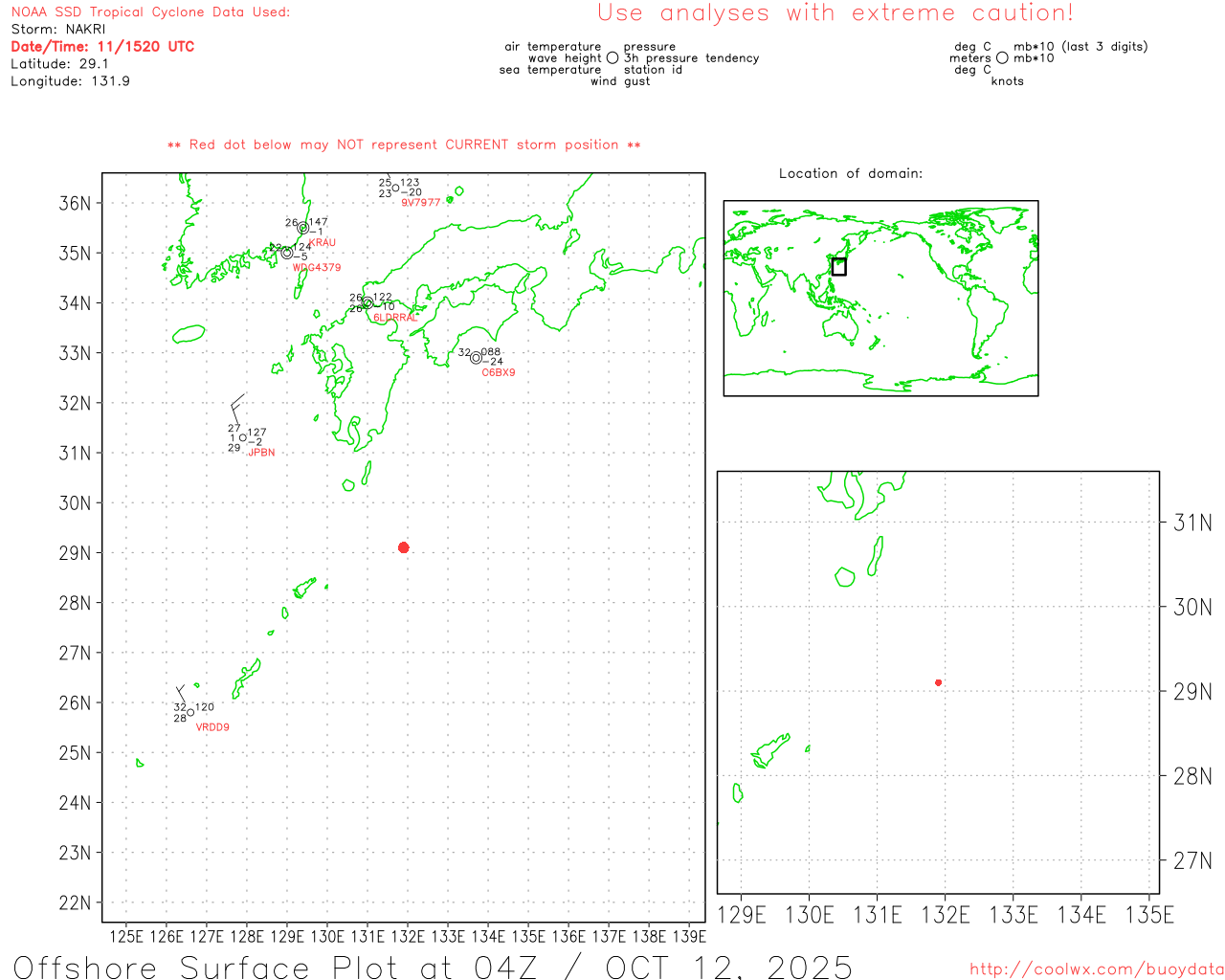The height and width of the screenshot is (980, 1225).
Task: Click the 22N latitude axis label
Action: click(76, 902)
